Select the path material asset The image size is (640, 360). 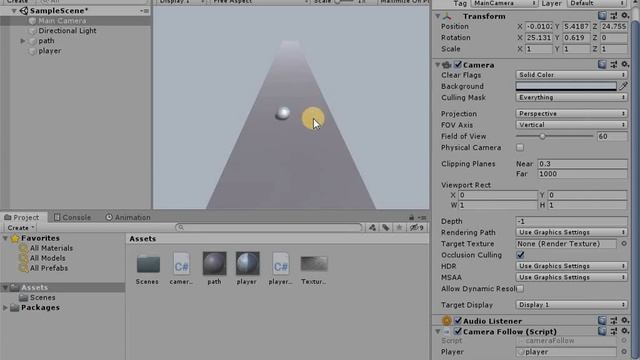(x=214, y=263)
